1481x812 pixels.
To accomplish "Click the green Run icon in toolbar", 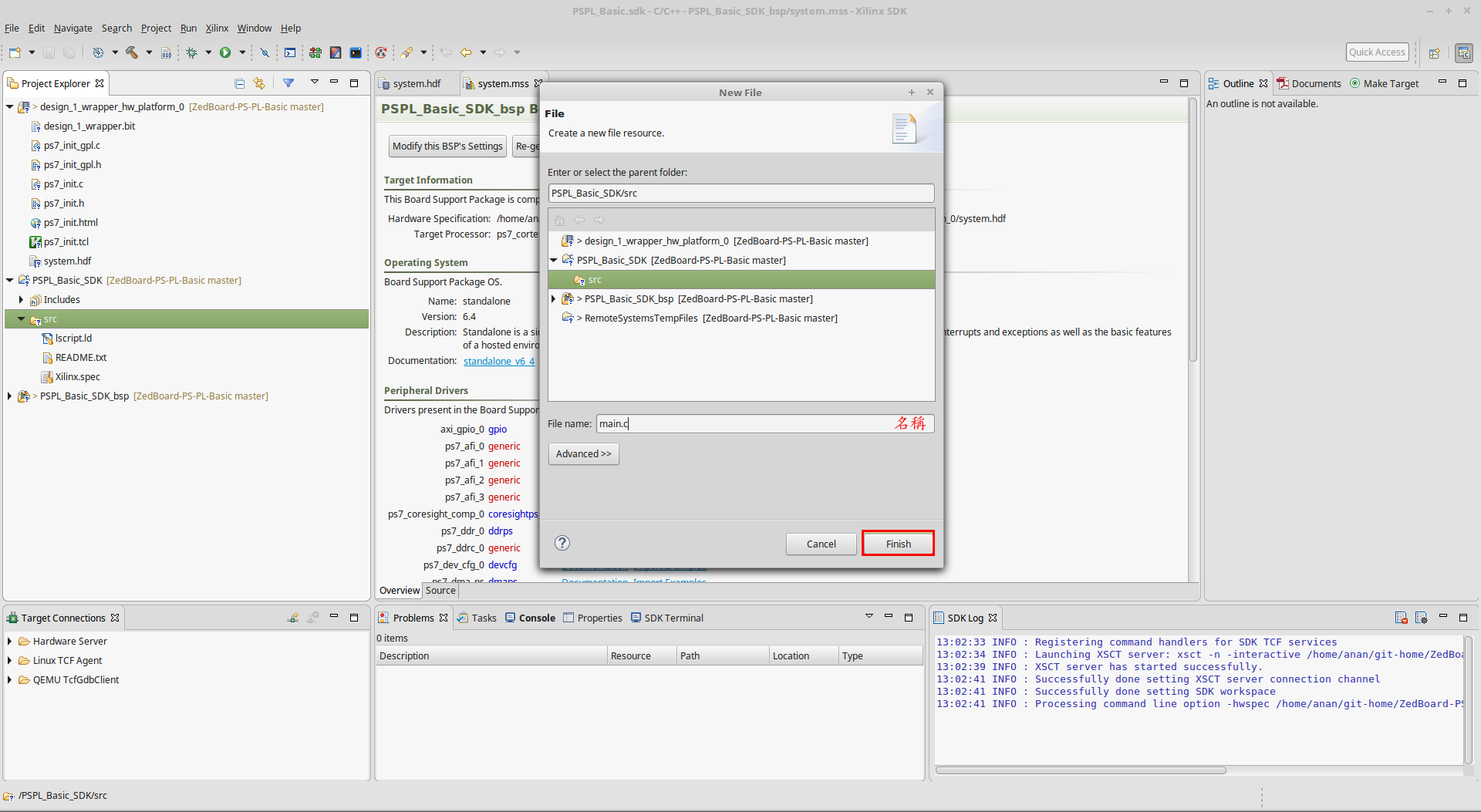I will [225, 52].
